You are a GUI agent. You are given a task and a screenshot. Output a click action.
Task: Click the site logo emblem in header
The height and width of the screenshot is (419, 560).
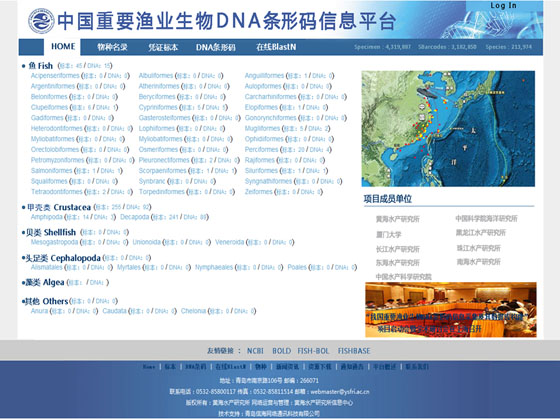click(x=41, y=21)
